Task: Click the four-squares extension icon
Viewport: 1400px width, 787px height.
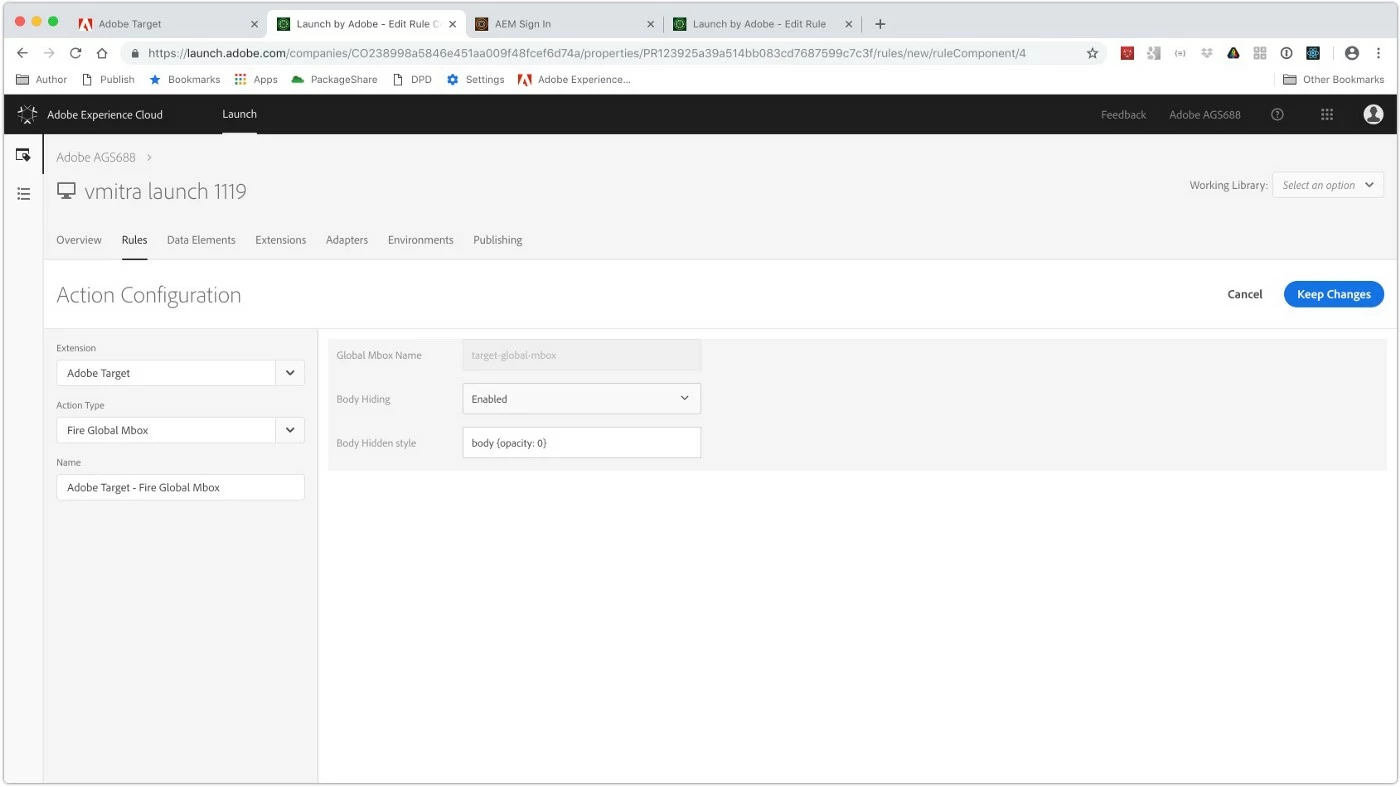Action: (1260, 53)
